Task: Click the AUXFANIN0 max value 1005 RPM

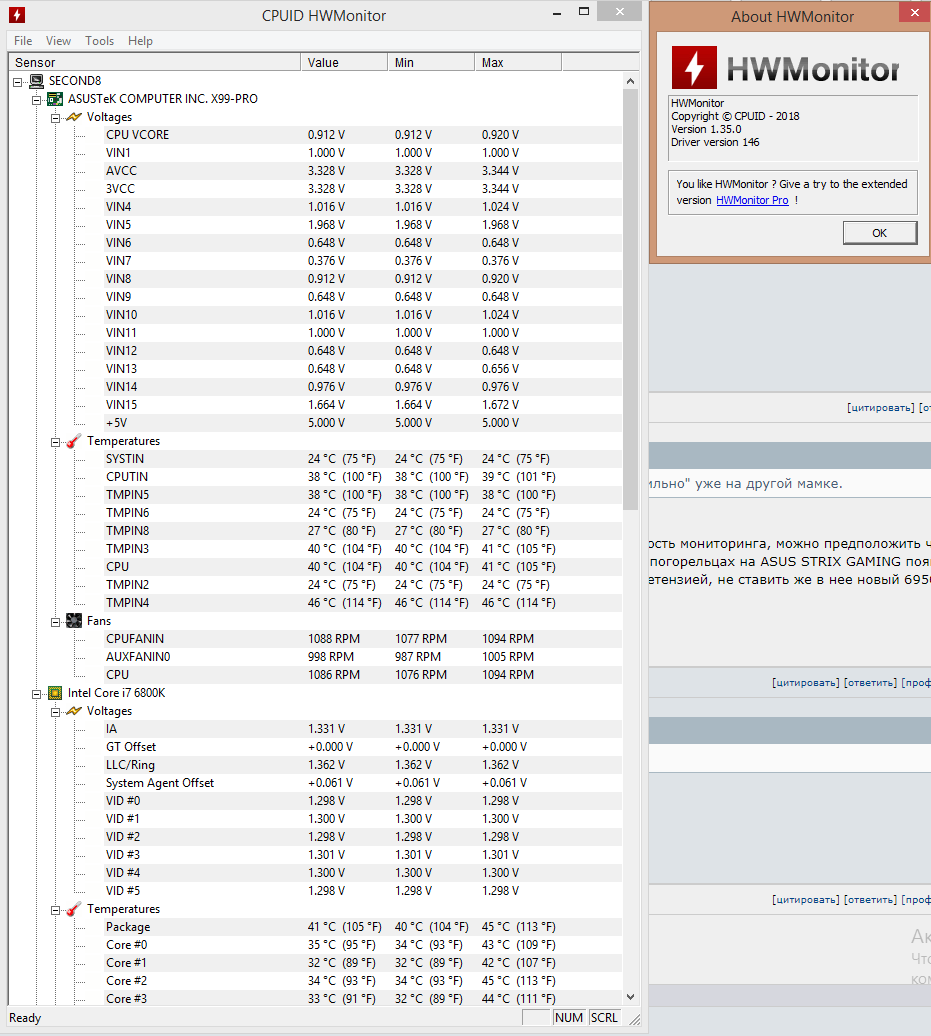Action: pos(507,657)
